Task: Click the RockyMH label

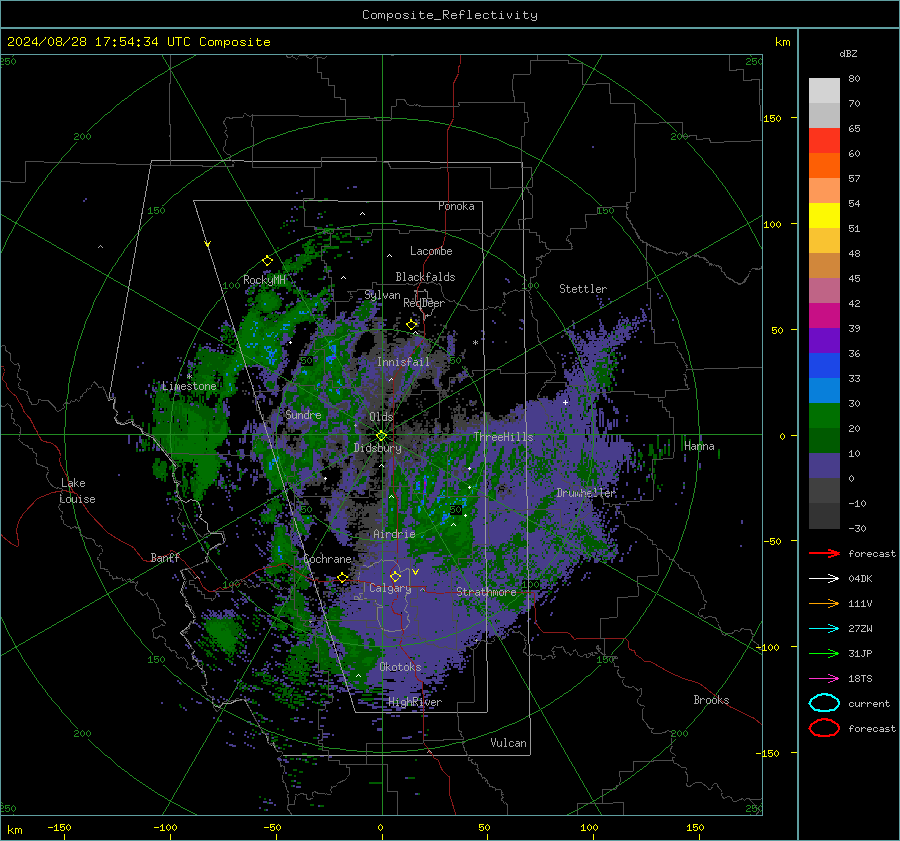Action: click(264, 280)
